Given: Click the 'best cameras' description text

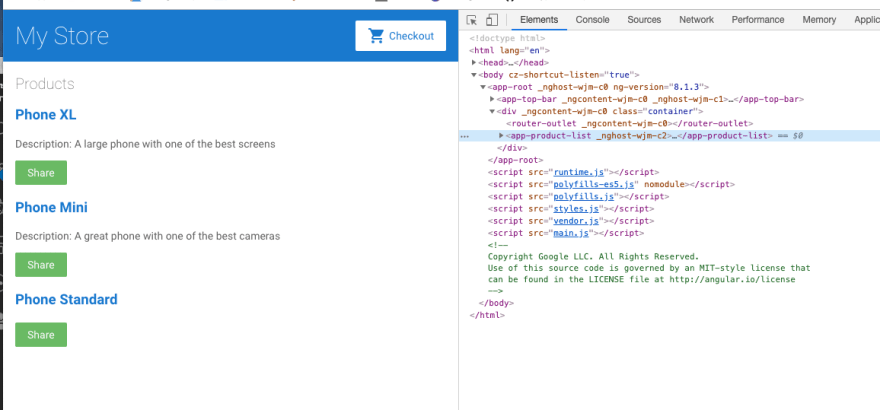Looking at the screenshot, I should 148,236.
